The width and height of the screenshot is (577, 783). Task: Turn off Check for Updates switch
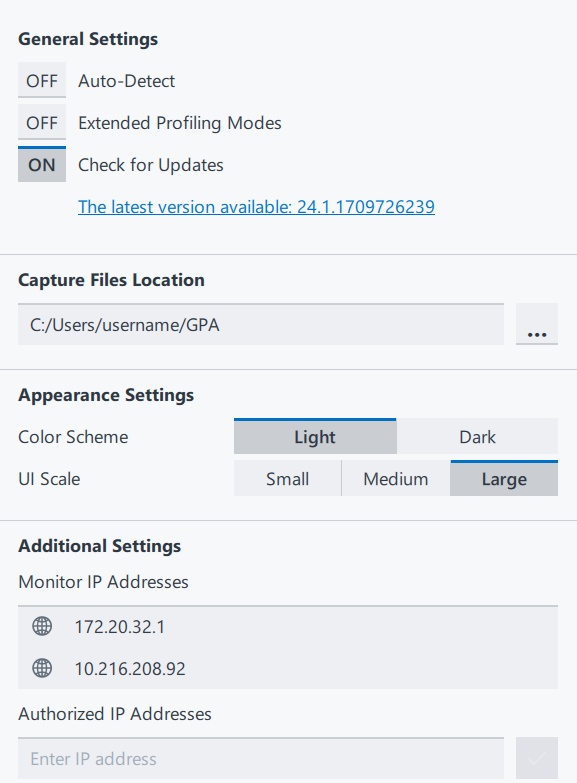(42, 164)
